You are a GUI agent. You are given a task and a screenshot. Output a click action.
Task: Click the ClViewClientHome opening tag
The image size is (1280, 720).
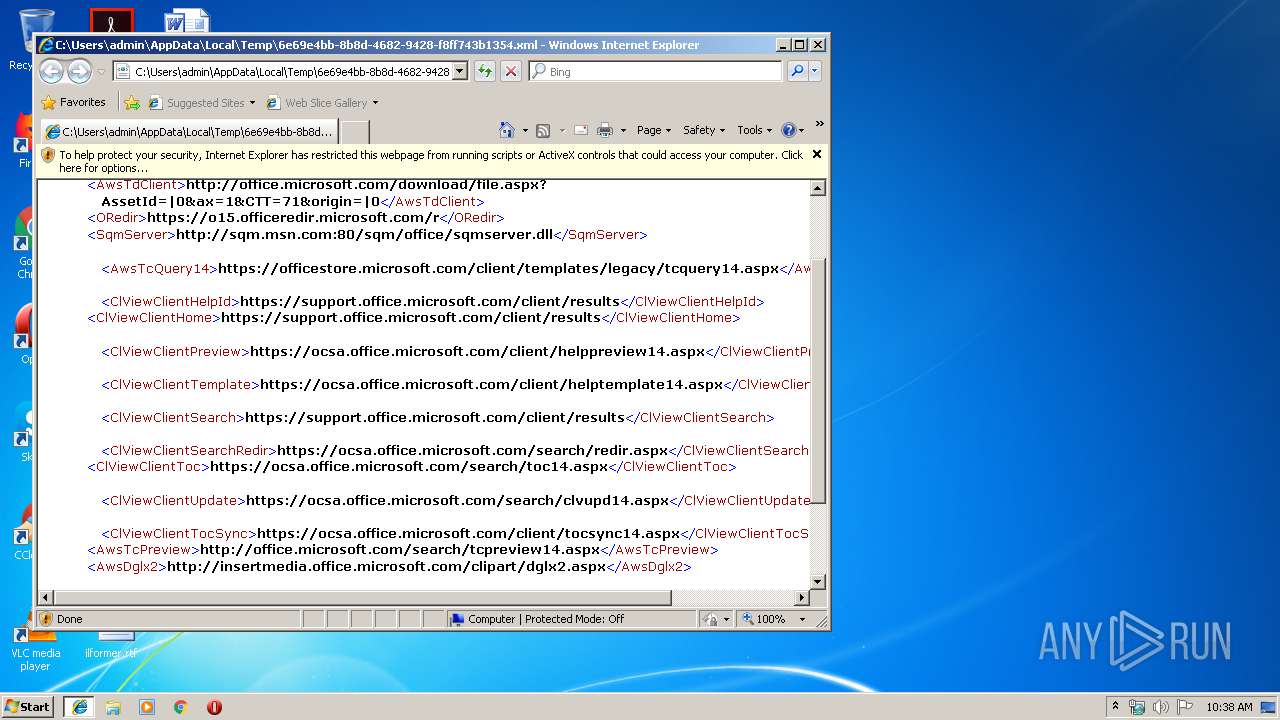click(x=154, y=318)
